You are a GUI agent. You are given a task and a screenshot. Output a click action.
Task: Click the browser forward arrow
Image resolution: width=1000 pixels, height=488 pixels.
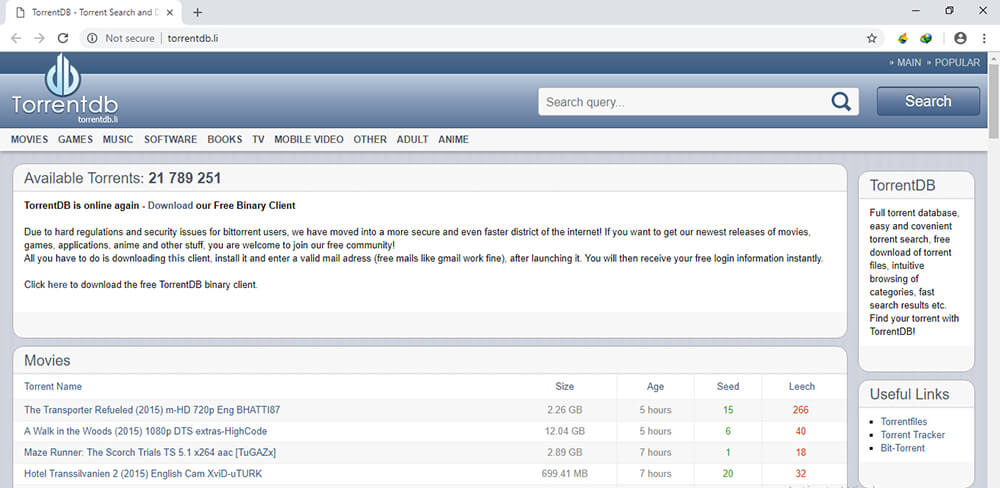coord(40,38)
